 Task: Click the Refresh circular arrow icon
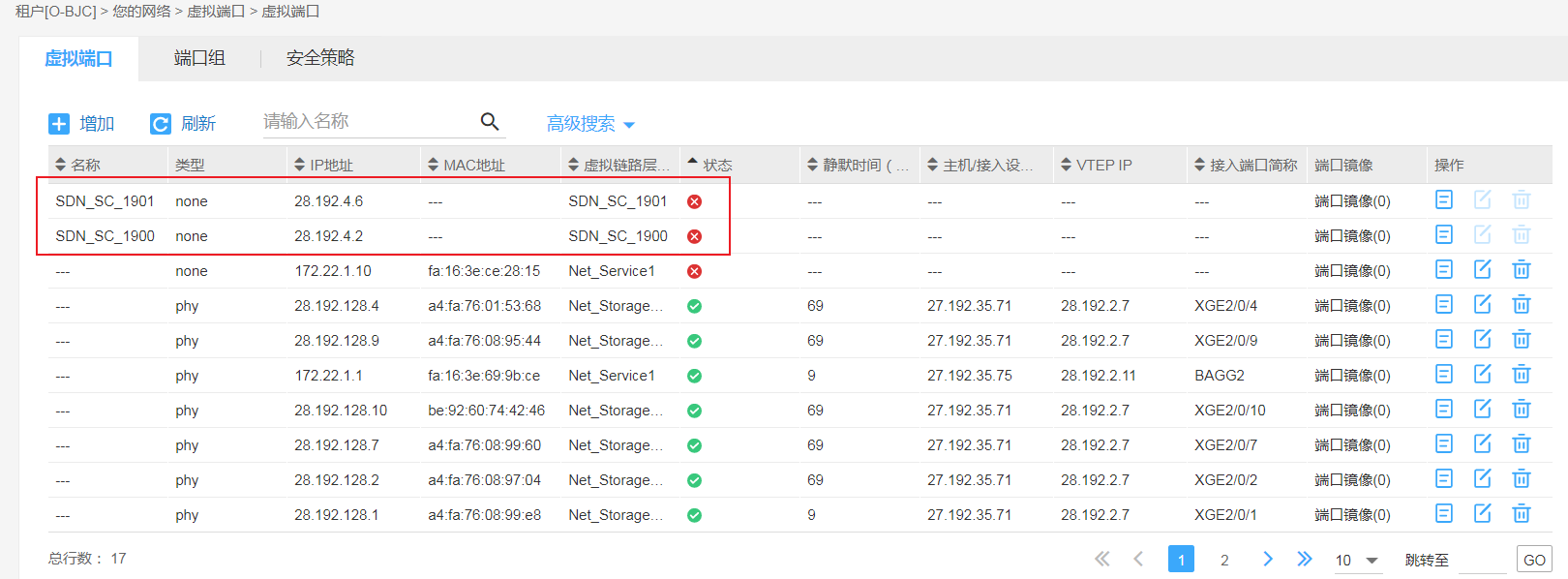pyautogui.click(x=161, y=124)
